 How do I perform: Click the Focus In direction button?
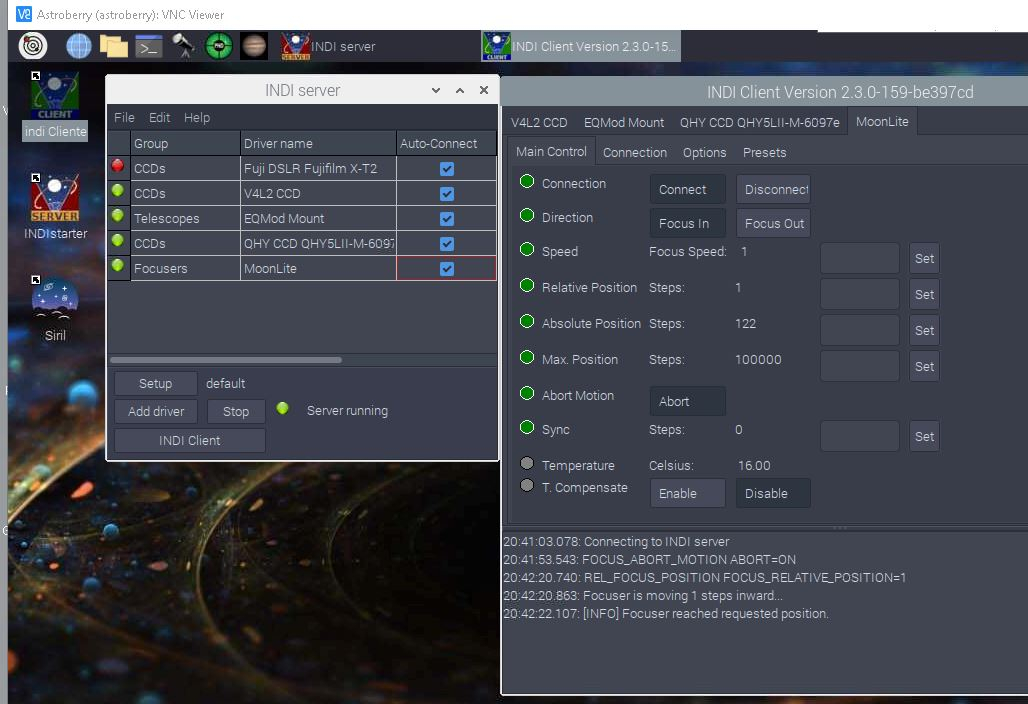[688, 224]
